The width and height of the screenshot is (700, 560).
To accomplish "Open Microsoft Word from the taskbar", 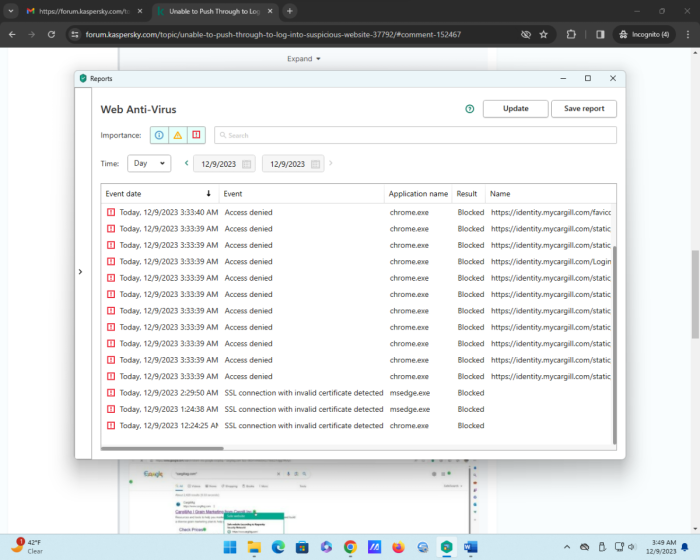I will [x=471, y=547].
